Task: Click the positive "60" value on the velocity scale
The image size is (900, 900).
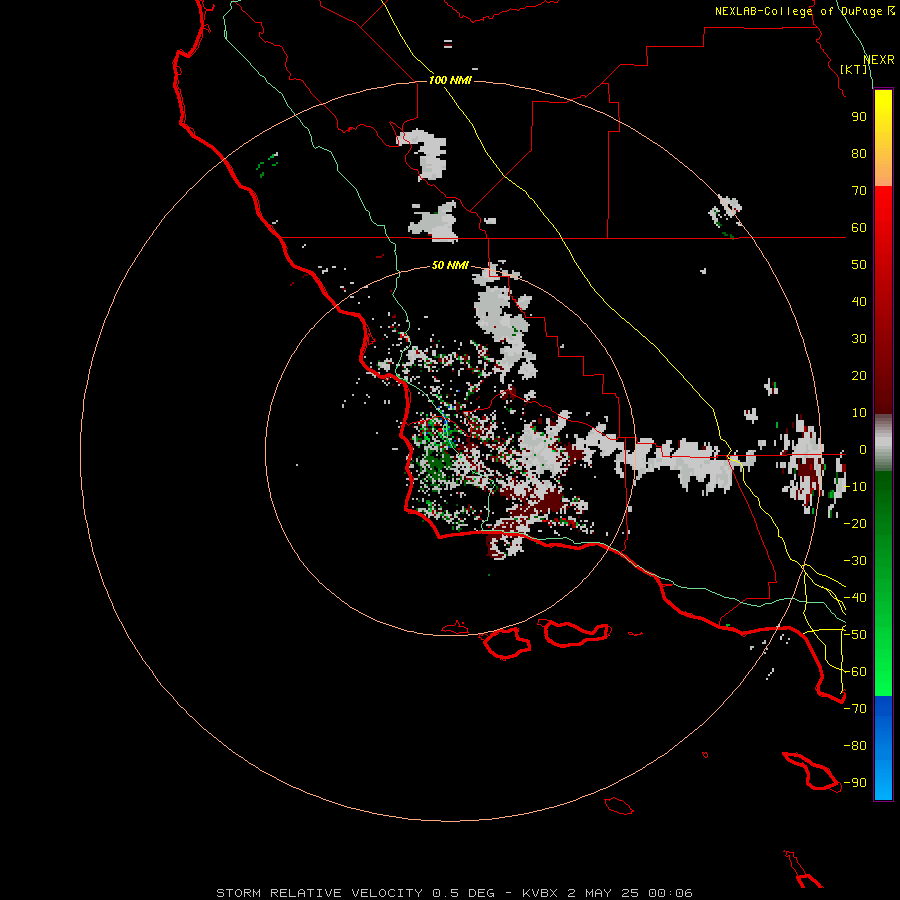Action: tap(859, 228)
